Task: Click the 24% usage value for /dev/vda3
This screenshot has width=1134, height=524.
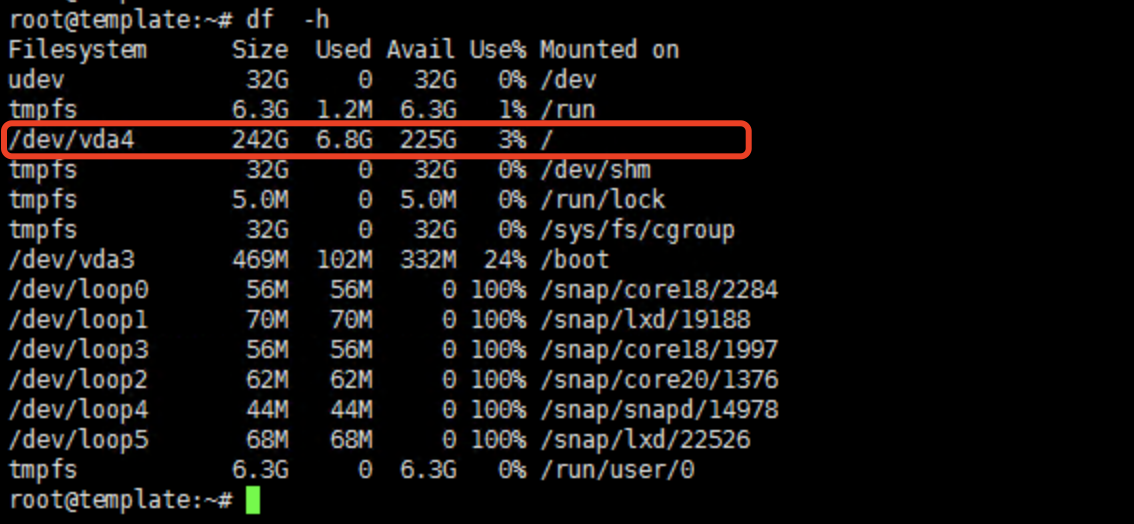Action: (x=505, y=260)
